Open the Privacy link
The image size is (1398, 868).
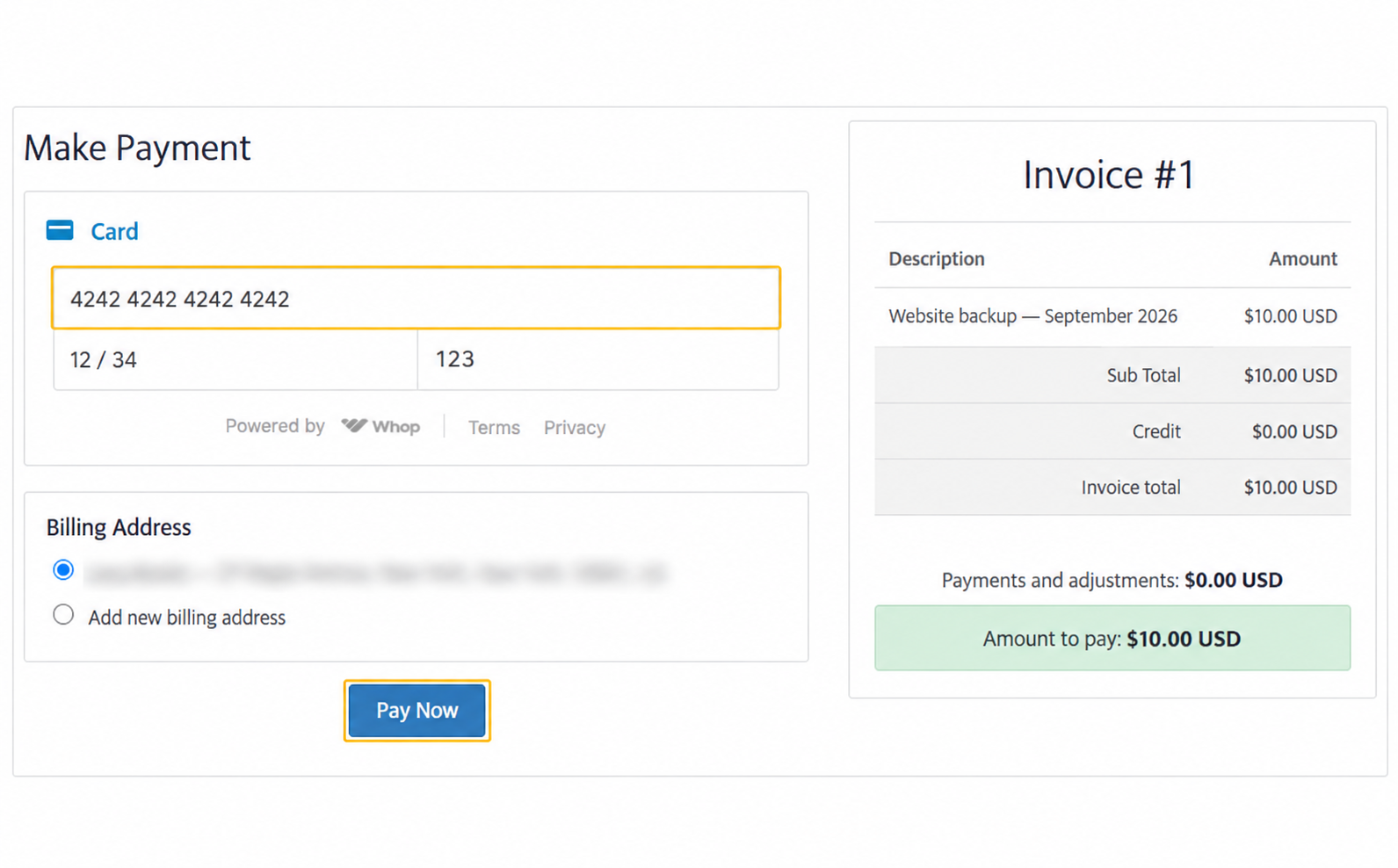pyautogui.click(x=575, y=427)
